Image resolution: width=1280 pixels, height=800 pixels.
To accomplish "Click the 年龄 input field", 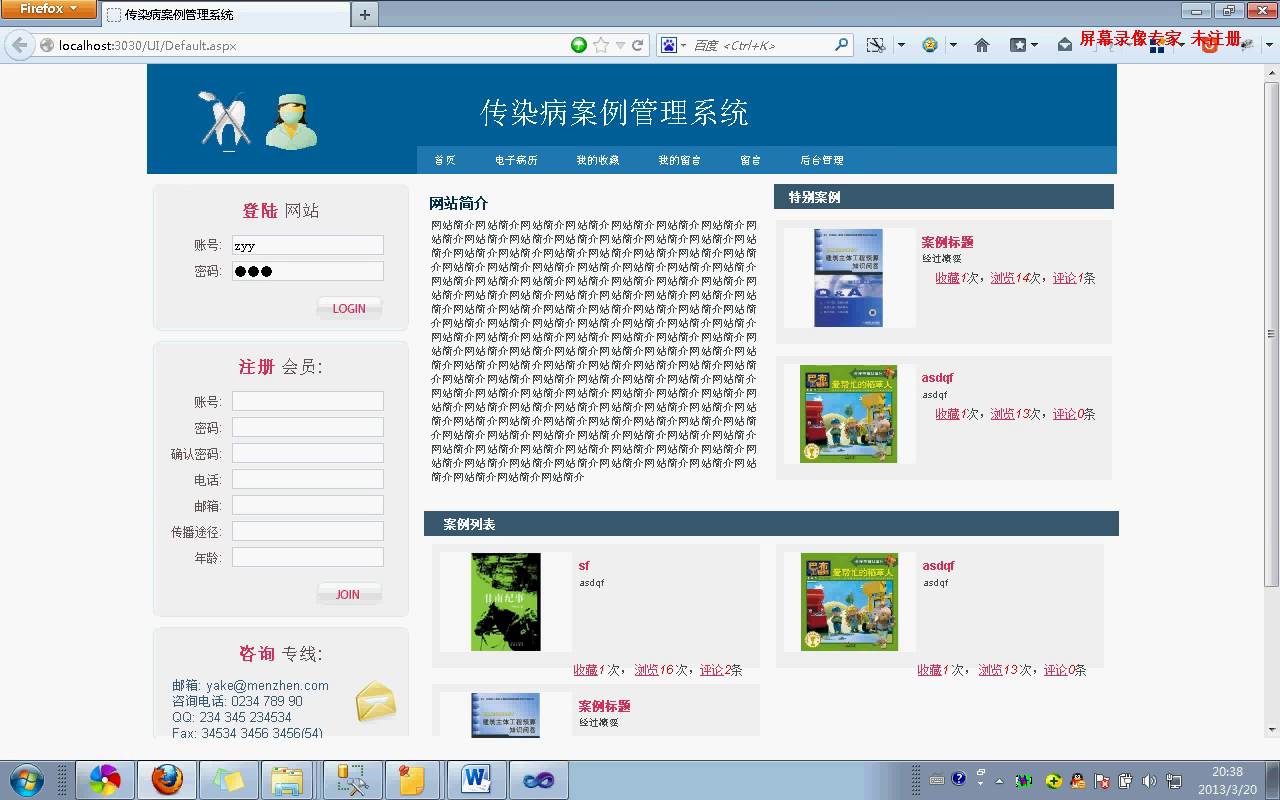I will pyautogui.click(x=308, y=557).
